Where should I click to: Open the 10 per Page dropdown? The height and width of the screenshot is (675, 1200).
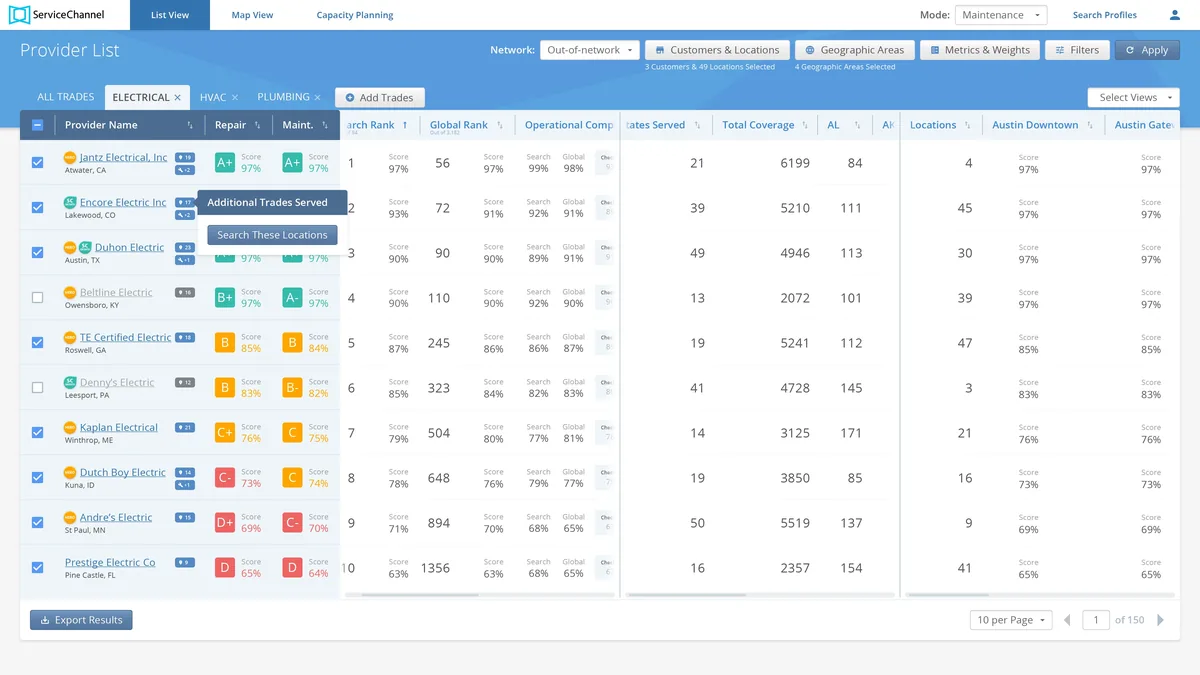click(1011, 620)
